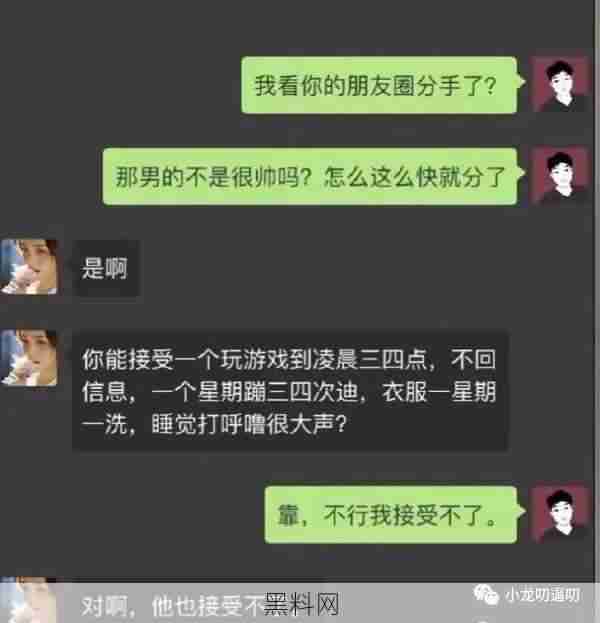Click the scrollbar strip along the right edge
Image resolution: width=600 pixels, height=623 pixels.
click(597, 312)
